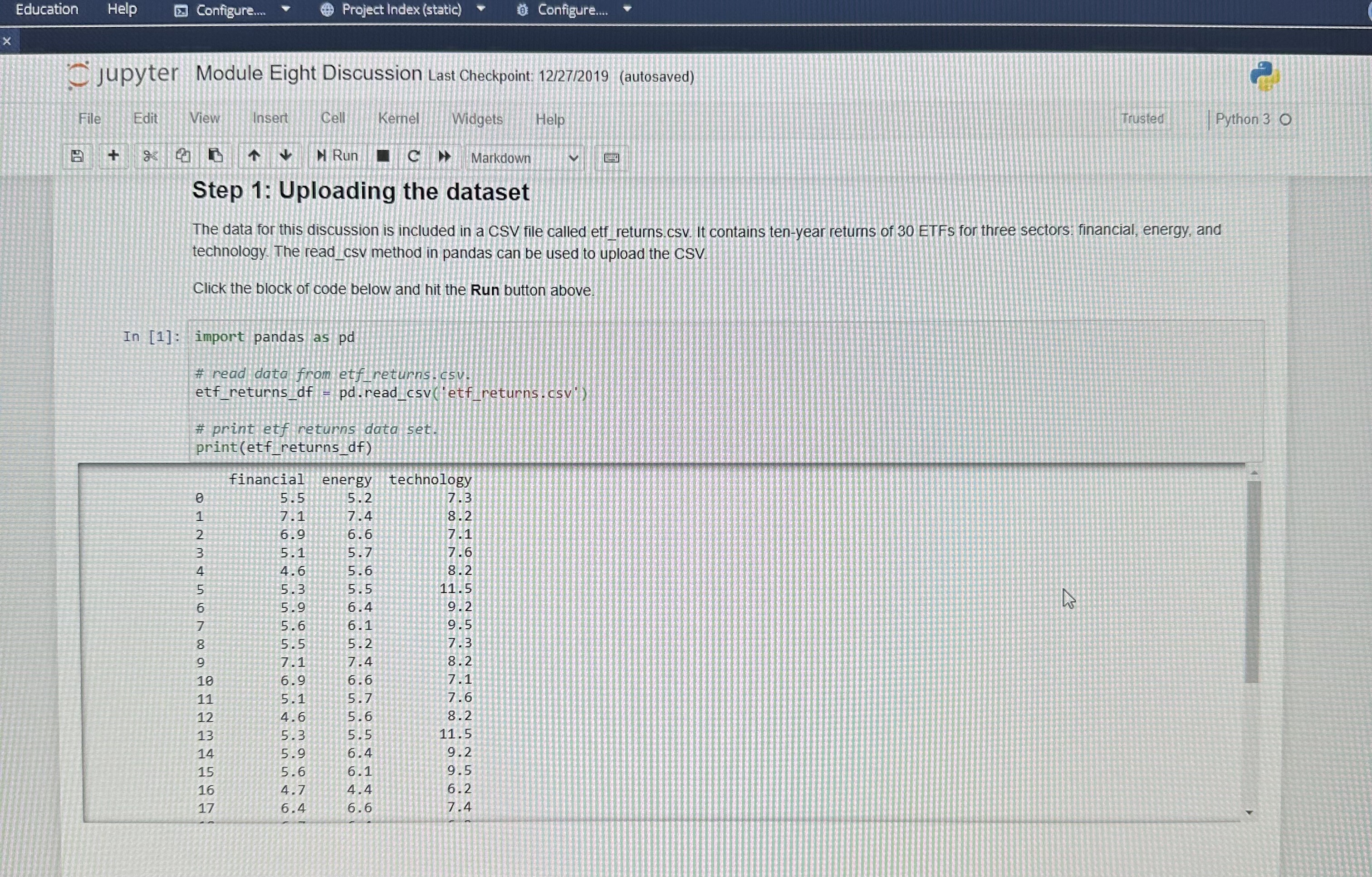Open the Kernel menu
The image size is (1372, 877).
point(398,118)
